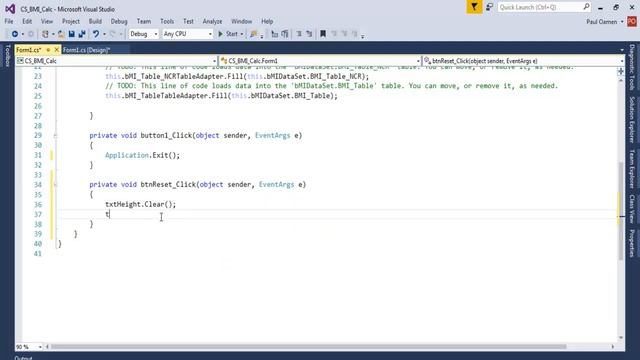This screenshot has width=640, height=360.
Task: Click the Visual Studio logo icon
Action: 10,9
